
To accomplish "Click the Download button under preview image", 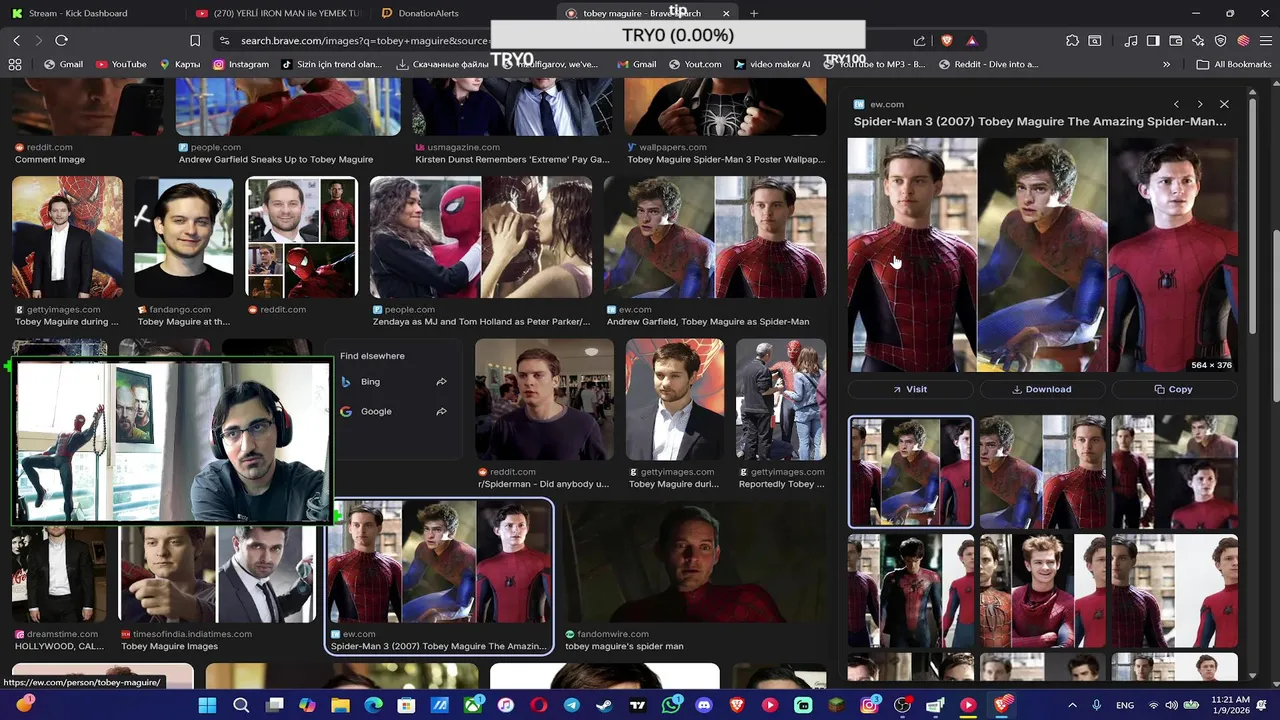I will point(1042,389).
